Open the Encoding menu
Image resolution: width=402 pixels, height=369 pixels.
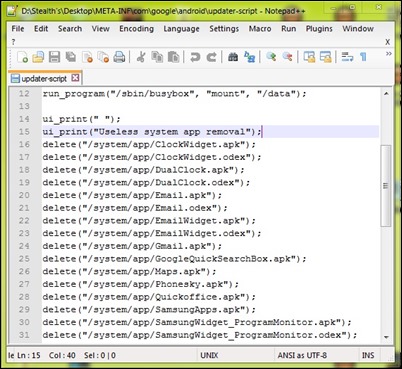tap(137, 29)
